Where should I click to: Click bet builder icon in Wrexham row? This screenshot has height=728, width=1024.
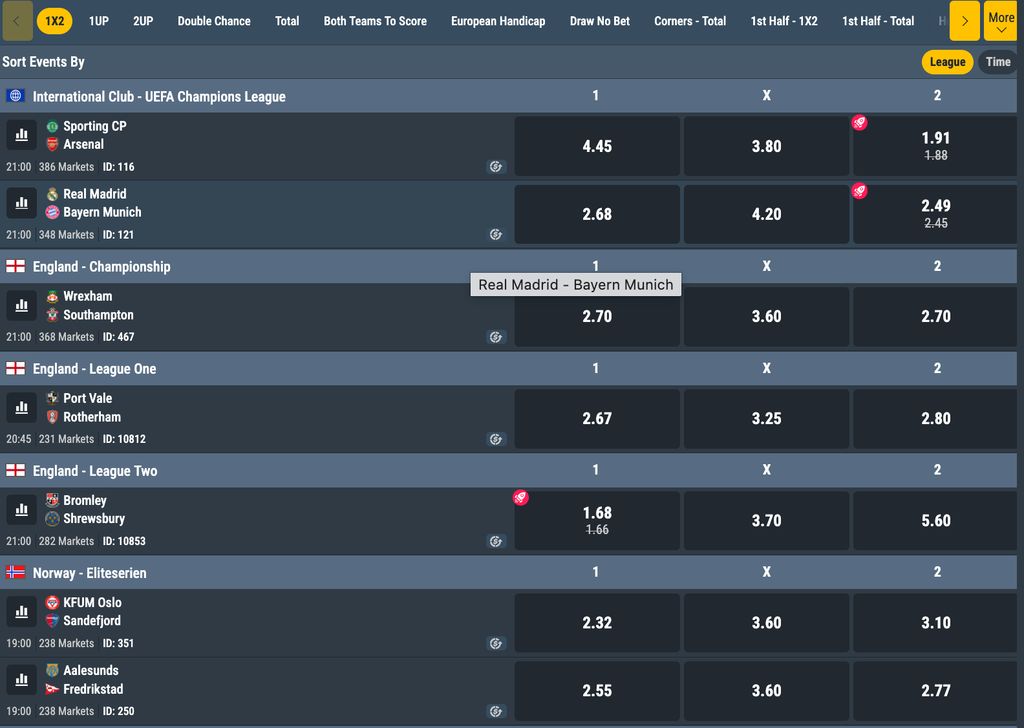click(496, 337)
